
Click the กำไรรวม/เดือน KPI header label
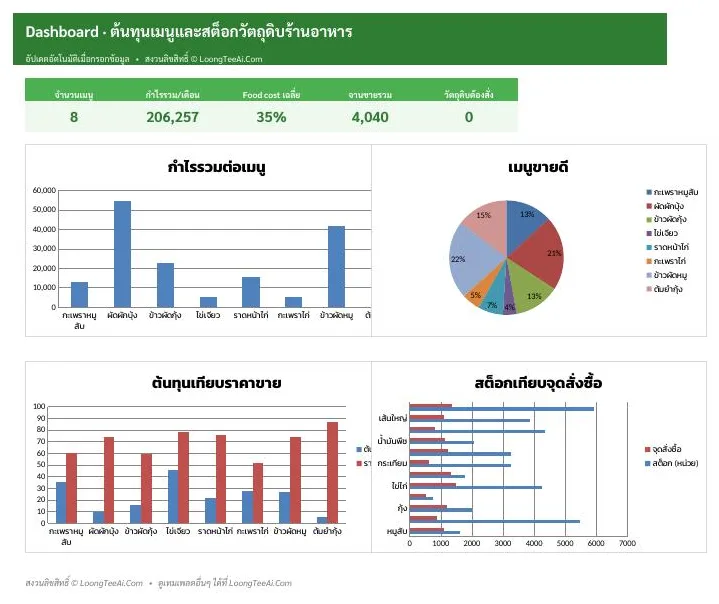172,95
